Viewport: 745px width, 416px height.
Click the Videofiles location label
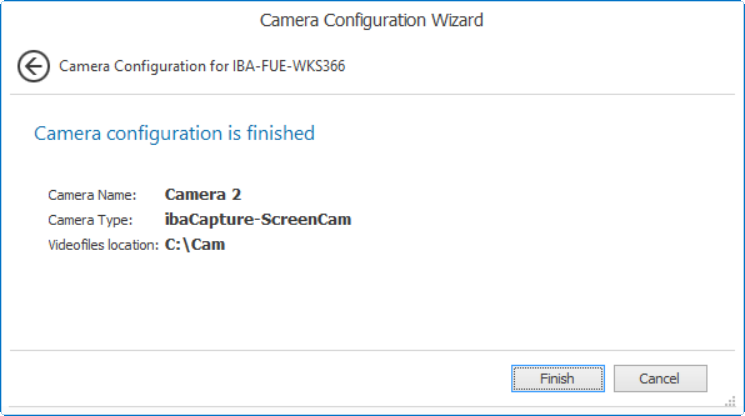tap(103, 245)
